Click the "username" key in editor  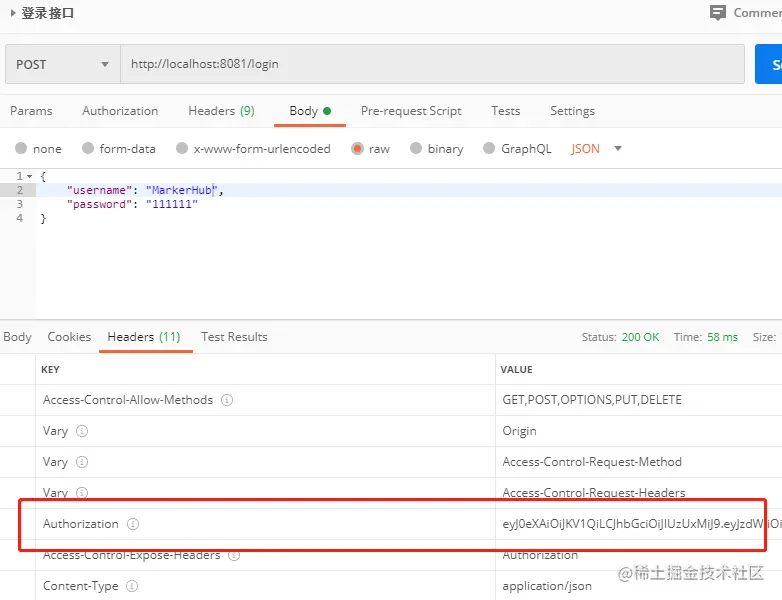99,190
